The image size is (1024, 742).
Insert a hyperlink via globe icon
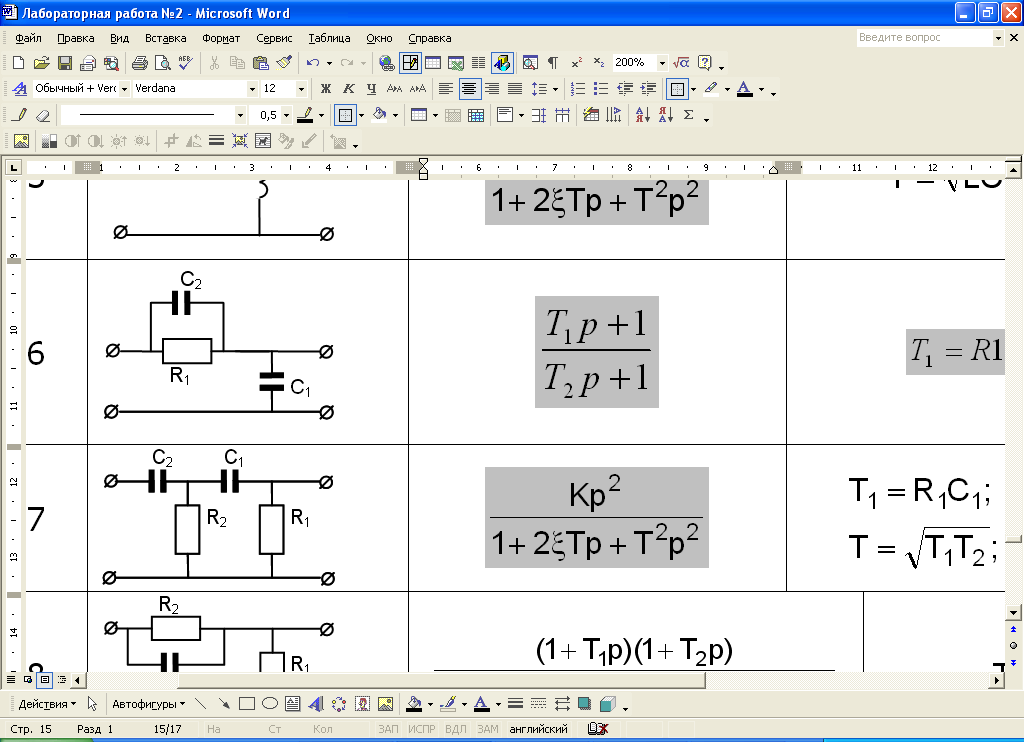(387, 63)
